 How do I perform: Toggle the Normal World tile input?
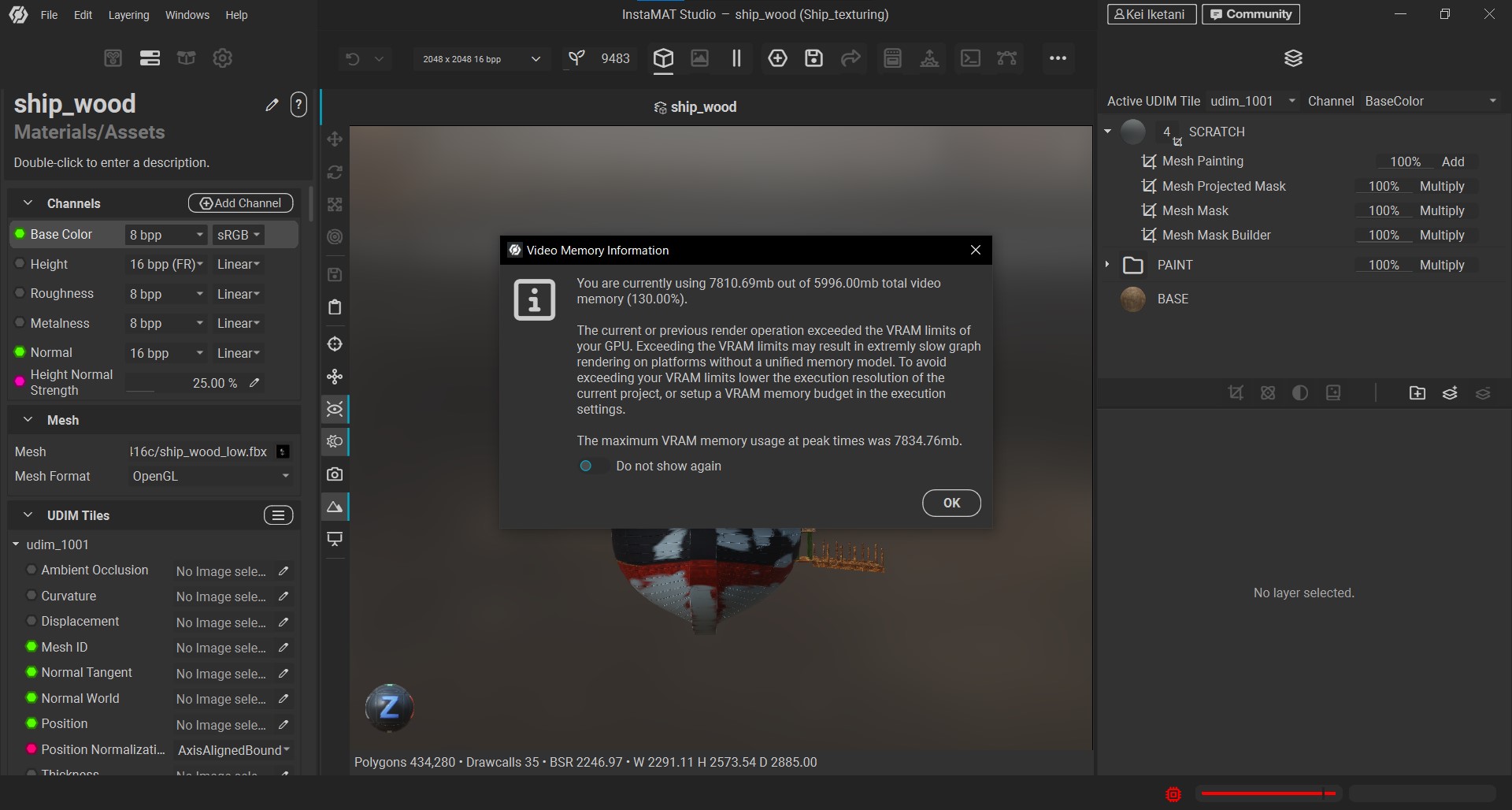pos(31,698)
